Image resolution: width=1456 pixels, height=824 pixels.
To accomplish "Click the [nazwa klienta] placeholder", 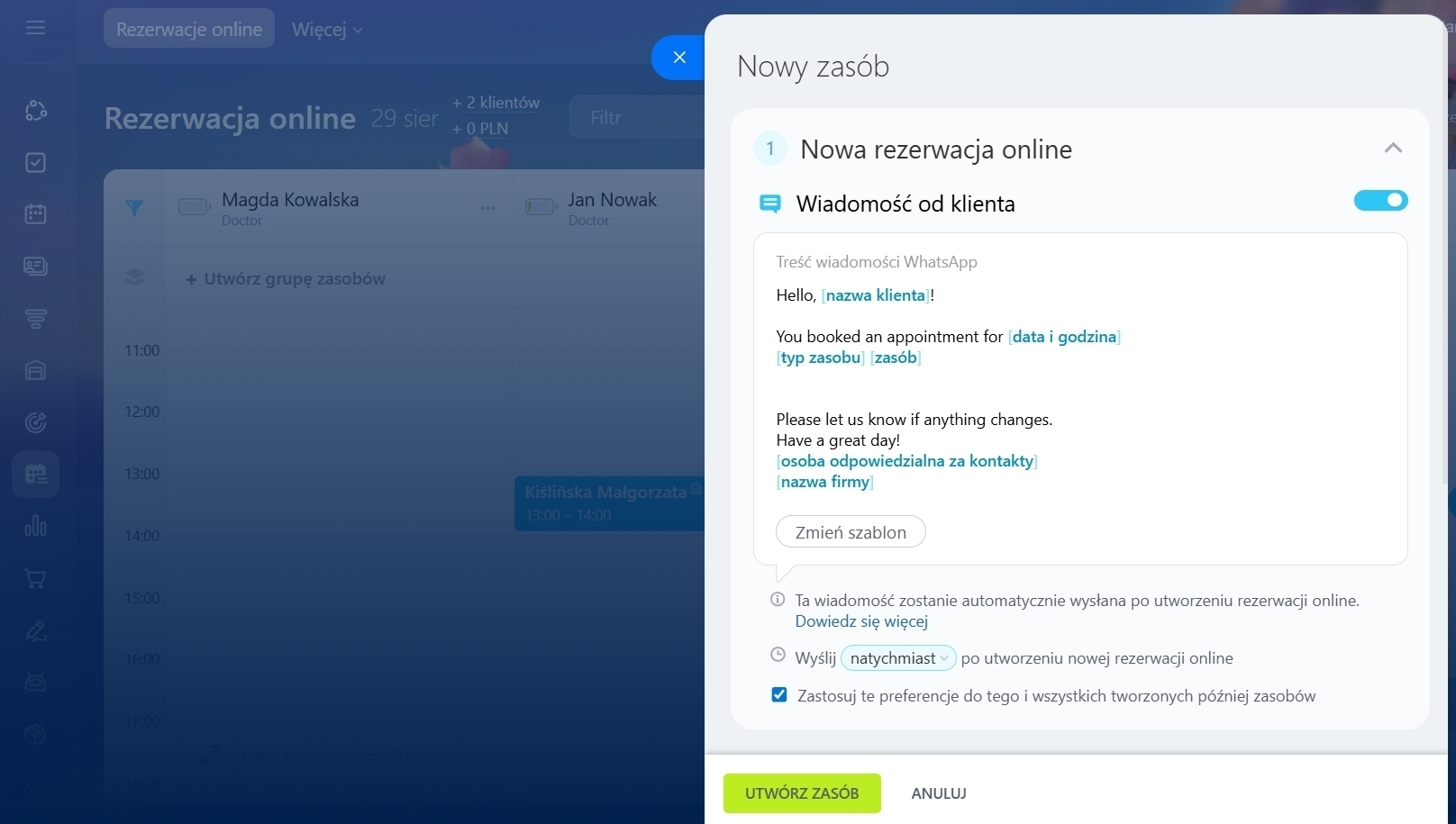I will 876,295.
